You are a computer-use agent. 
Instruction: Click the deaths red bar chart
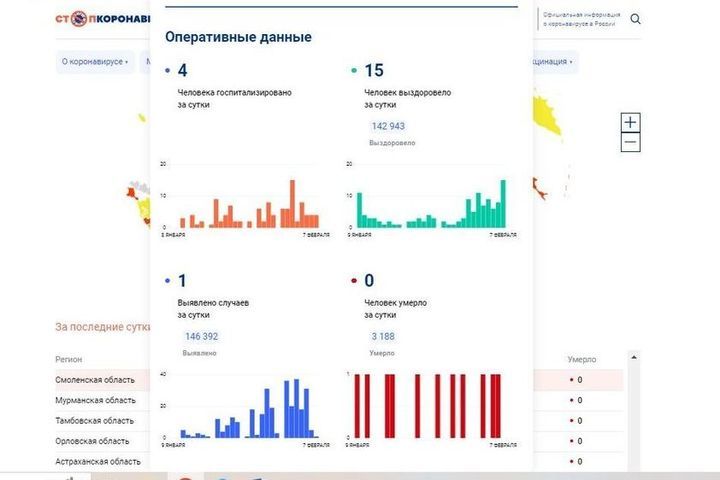(430, 408)
